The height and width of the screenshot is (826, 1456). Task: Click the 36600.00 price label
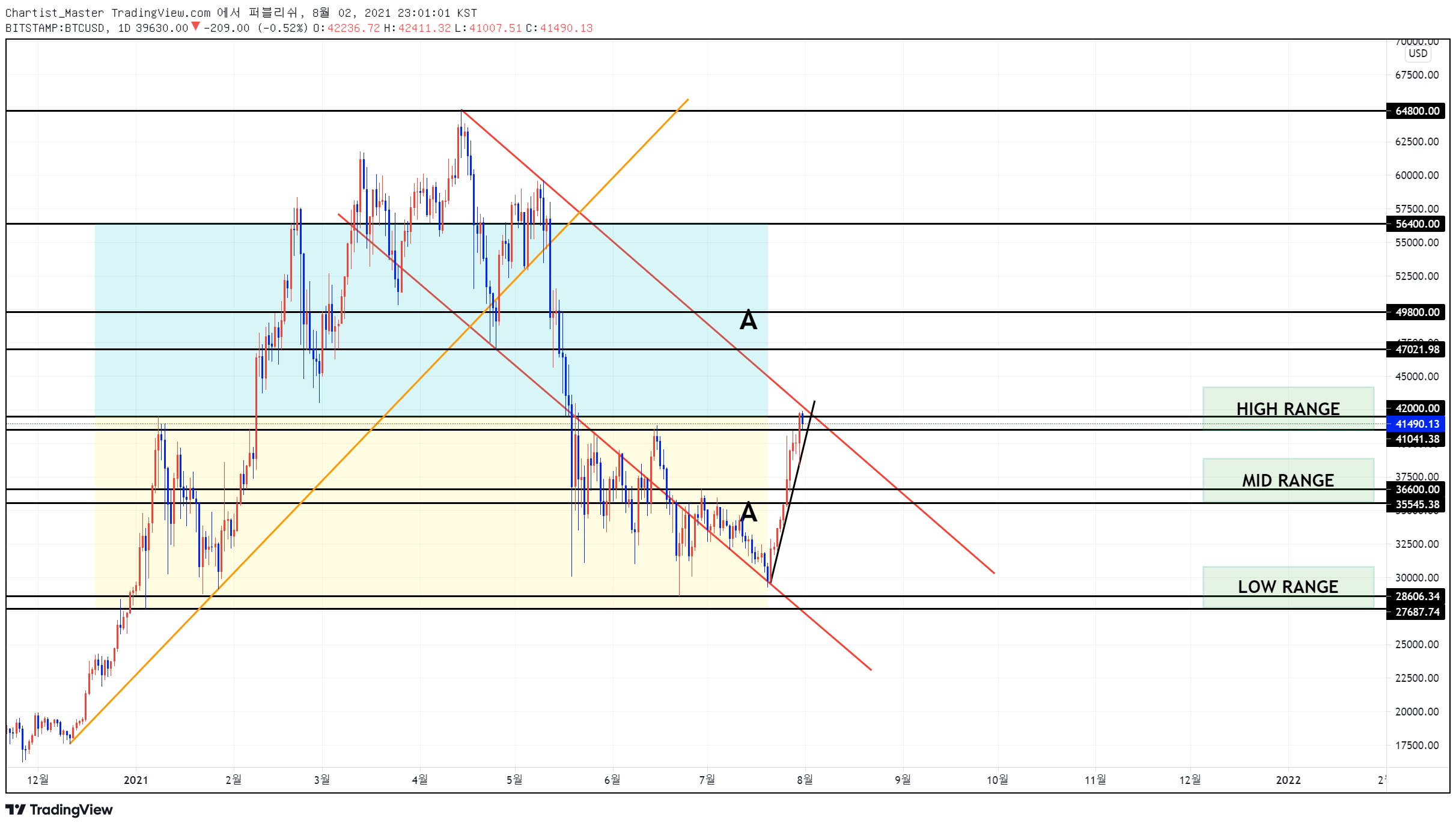coord(1415,490)
